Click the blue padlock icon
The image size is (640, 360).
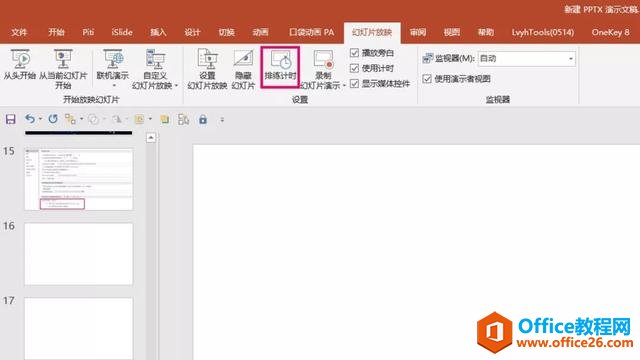pyautogui.click(x=203, y=119)
